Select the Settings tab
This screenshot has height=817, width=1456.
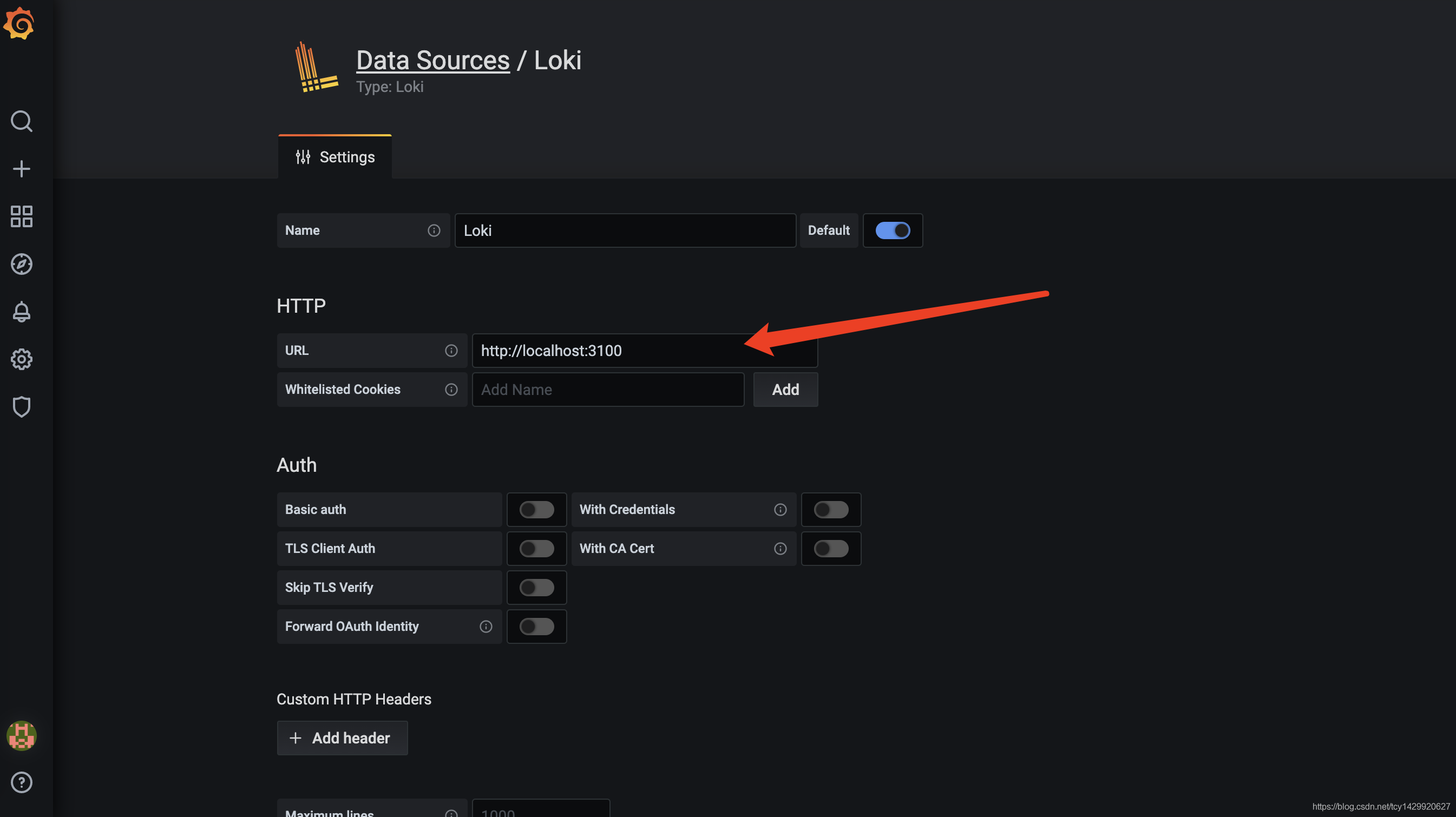tap(335, 157)
